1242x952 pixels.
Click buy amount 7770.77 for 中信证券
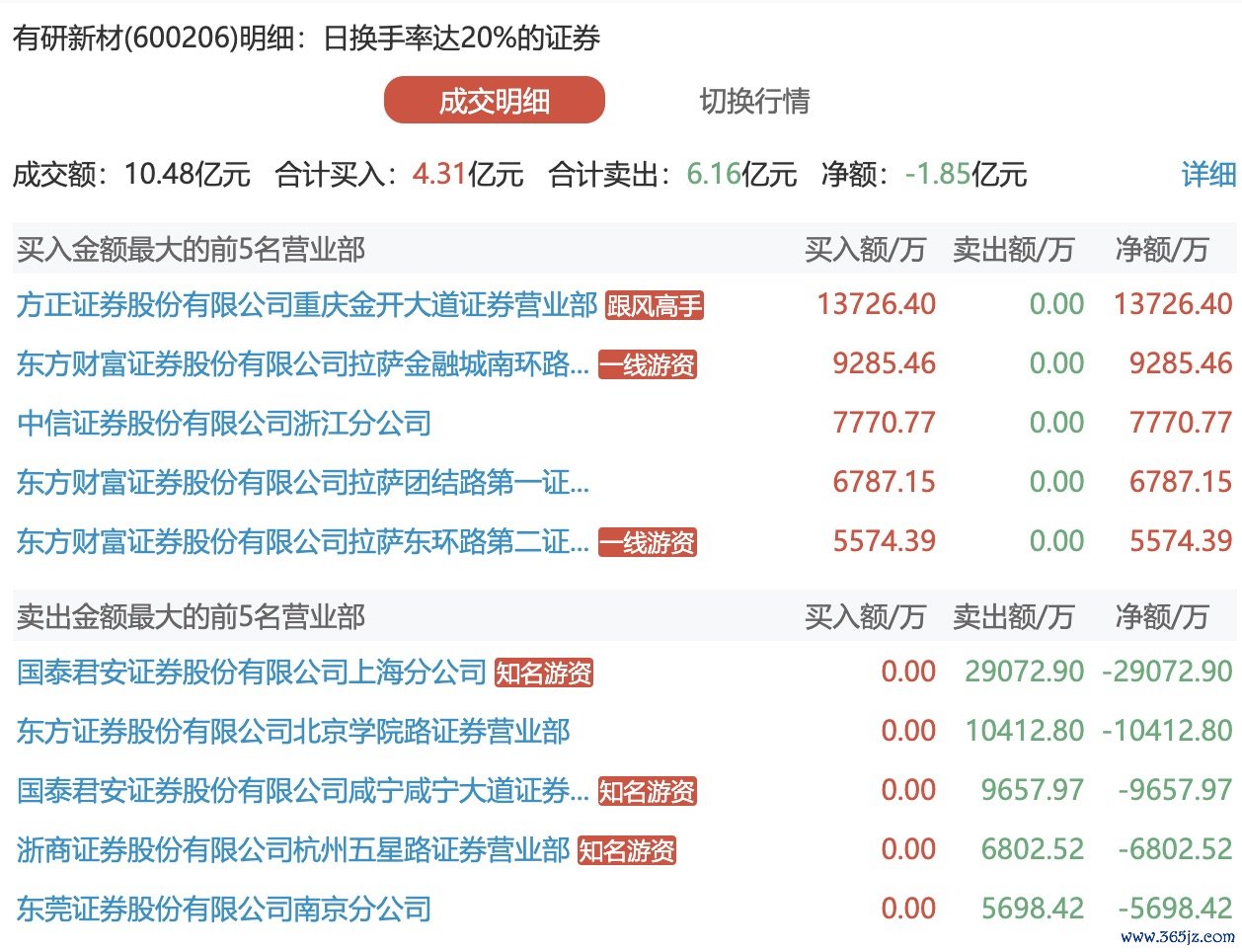click(885, 423)
